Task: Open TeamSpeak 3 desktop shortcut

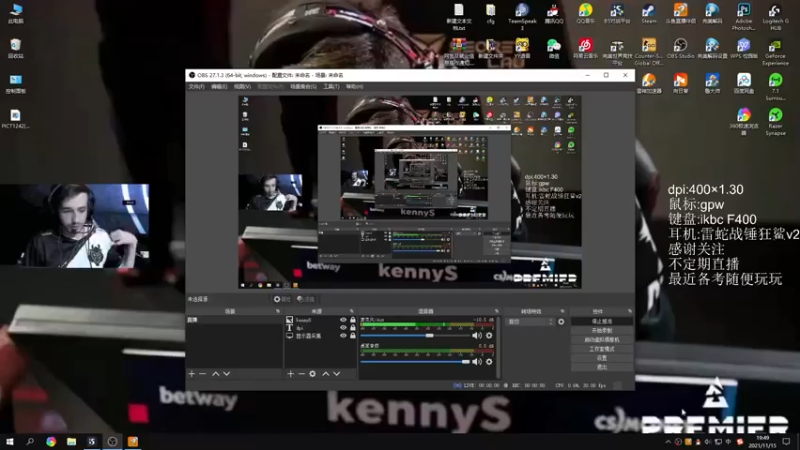Action: tap(522, 17)
